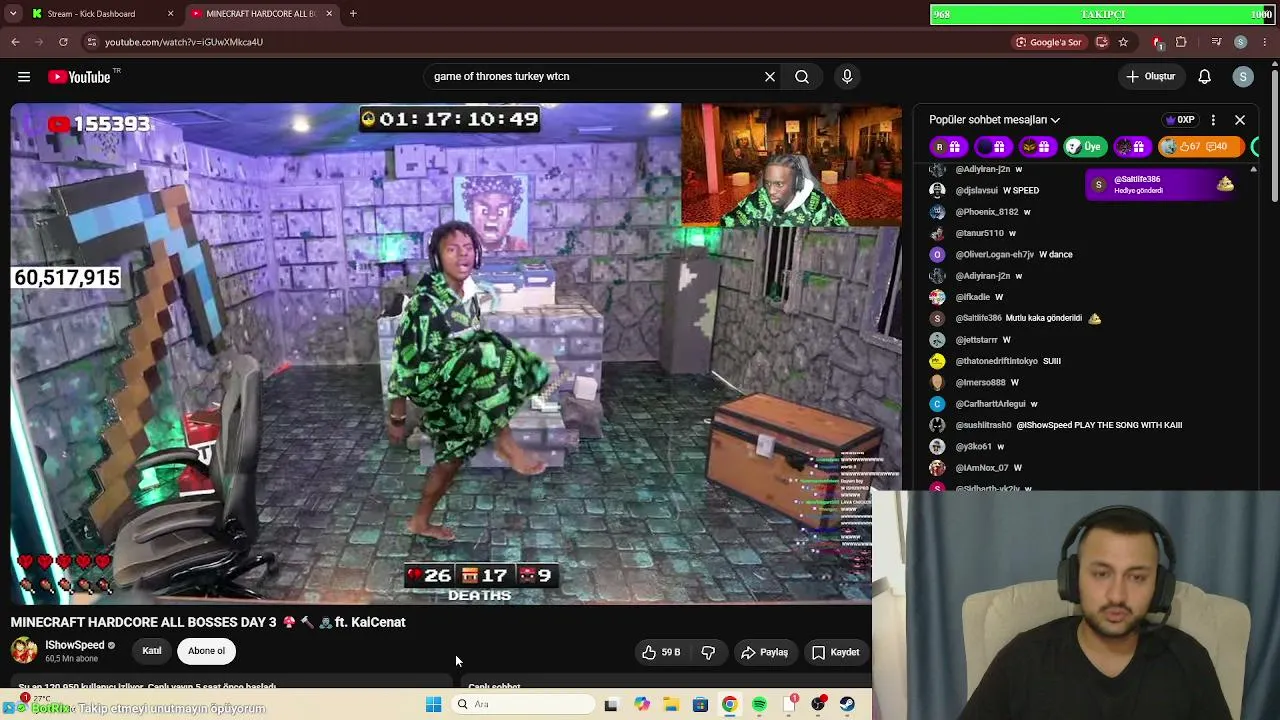The width and height of the screenshot is (1280, 720).
Task: Open the YouTube hamburger guide menu
Action: (24, 77)
